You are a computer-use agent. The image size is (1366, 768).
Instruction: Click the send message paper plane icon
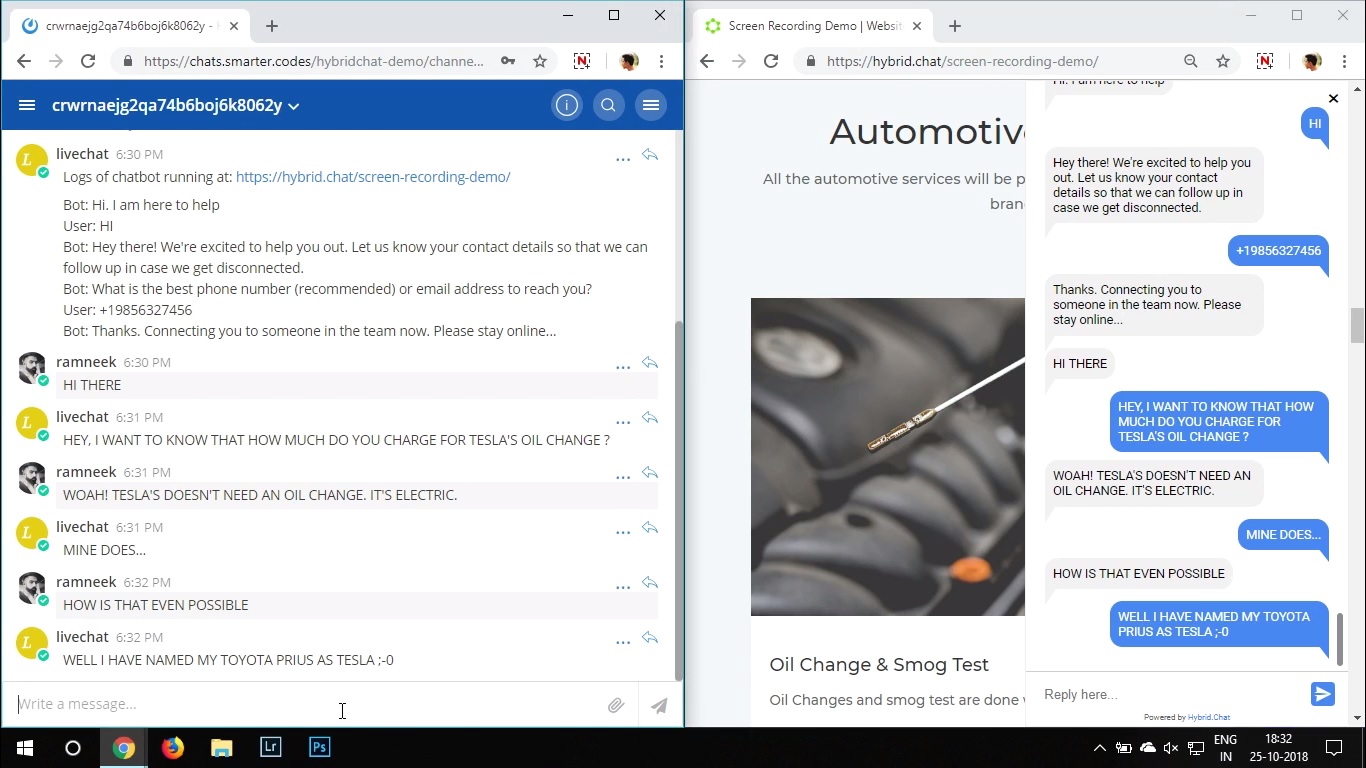tap(659, 705)
